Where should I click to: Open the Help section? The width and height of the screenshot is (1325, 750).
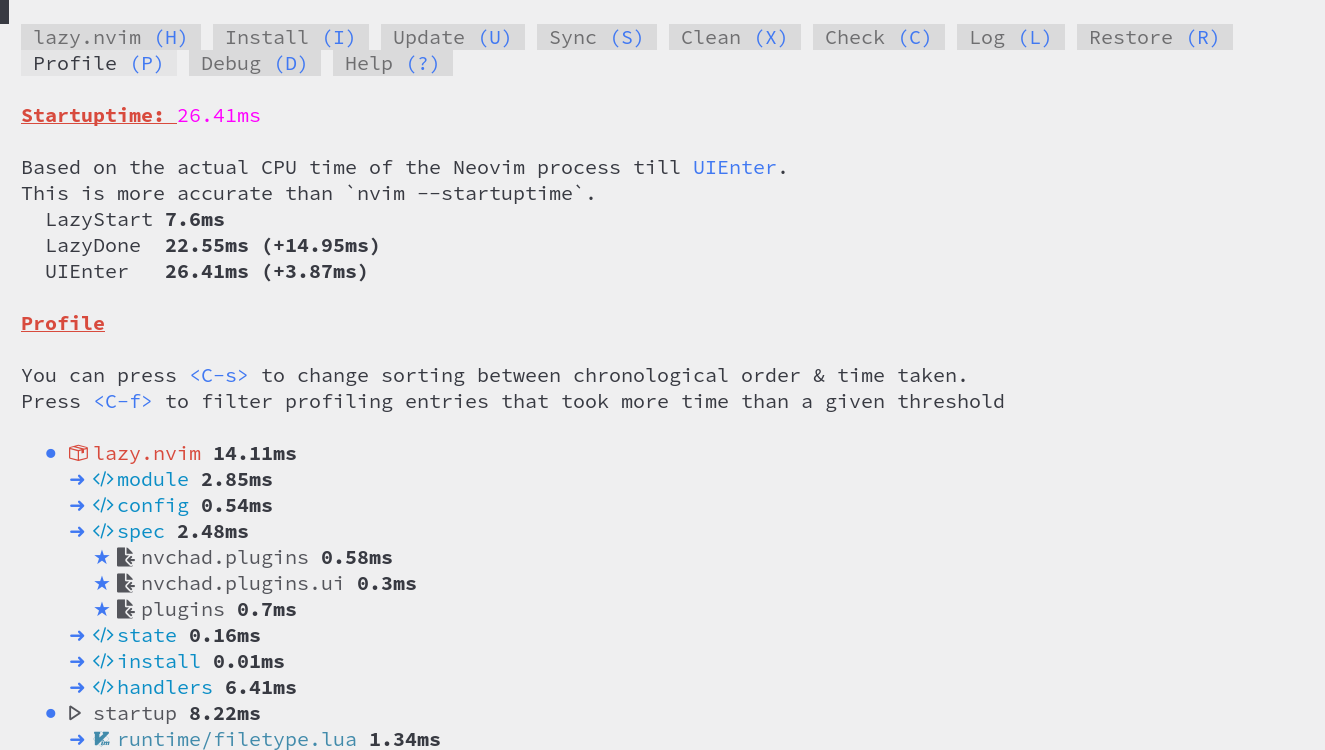[392, 62]
